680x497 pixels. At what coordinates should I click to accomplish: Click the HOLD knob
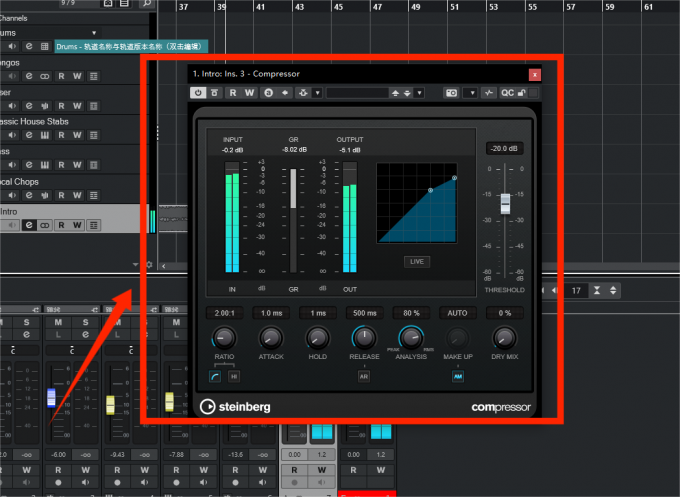[318, 338]
